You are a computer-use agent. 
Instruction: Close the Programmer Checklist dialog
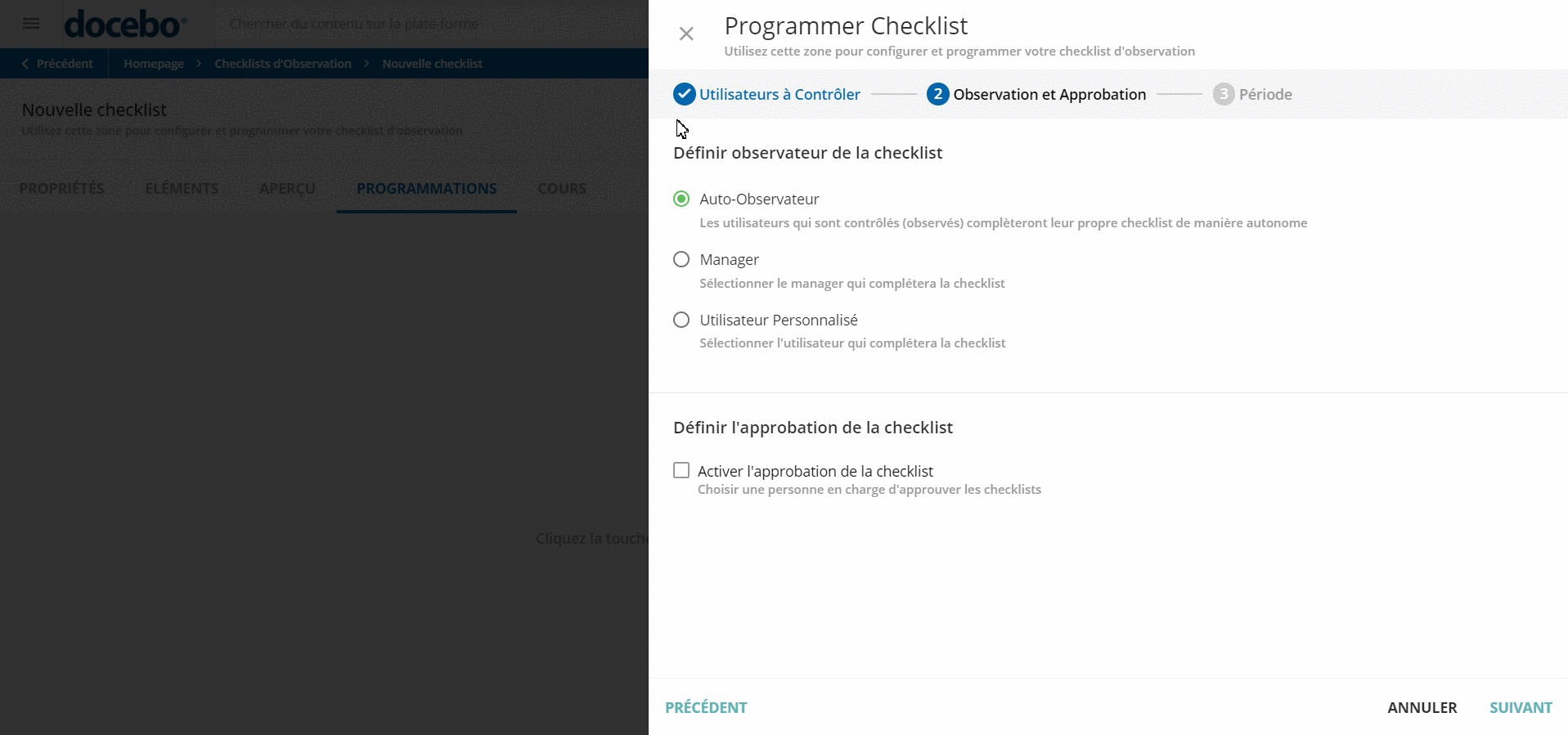pos(686,34)
